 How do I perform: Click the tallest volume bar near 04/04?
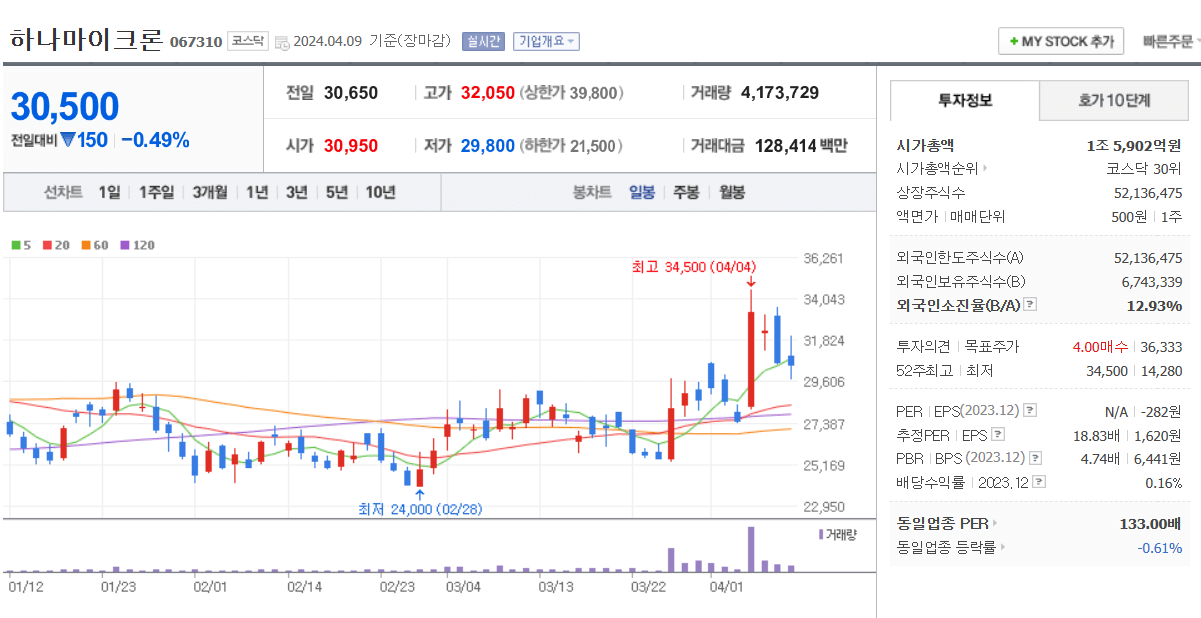coord(750,549)
